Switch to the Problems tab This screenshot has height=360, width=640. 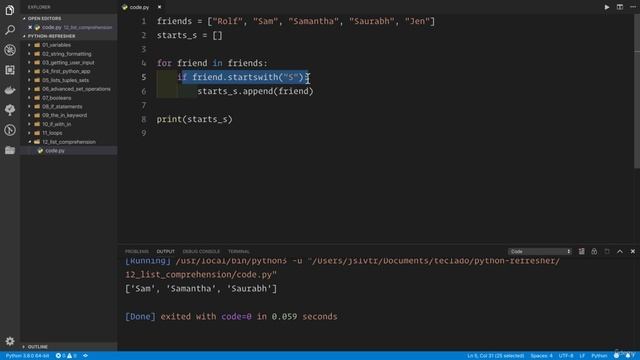point(137,251)
